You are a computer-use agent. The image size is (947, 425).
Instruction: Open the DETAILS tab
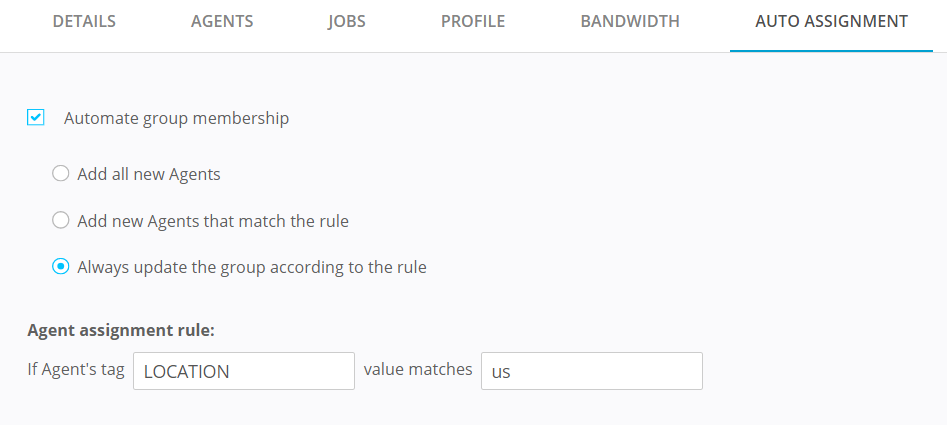click(84, 21)
